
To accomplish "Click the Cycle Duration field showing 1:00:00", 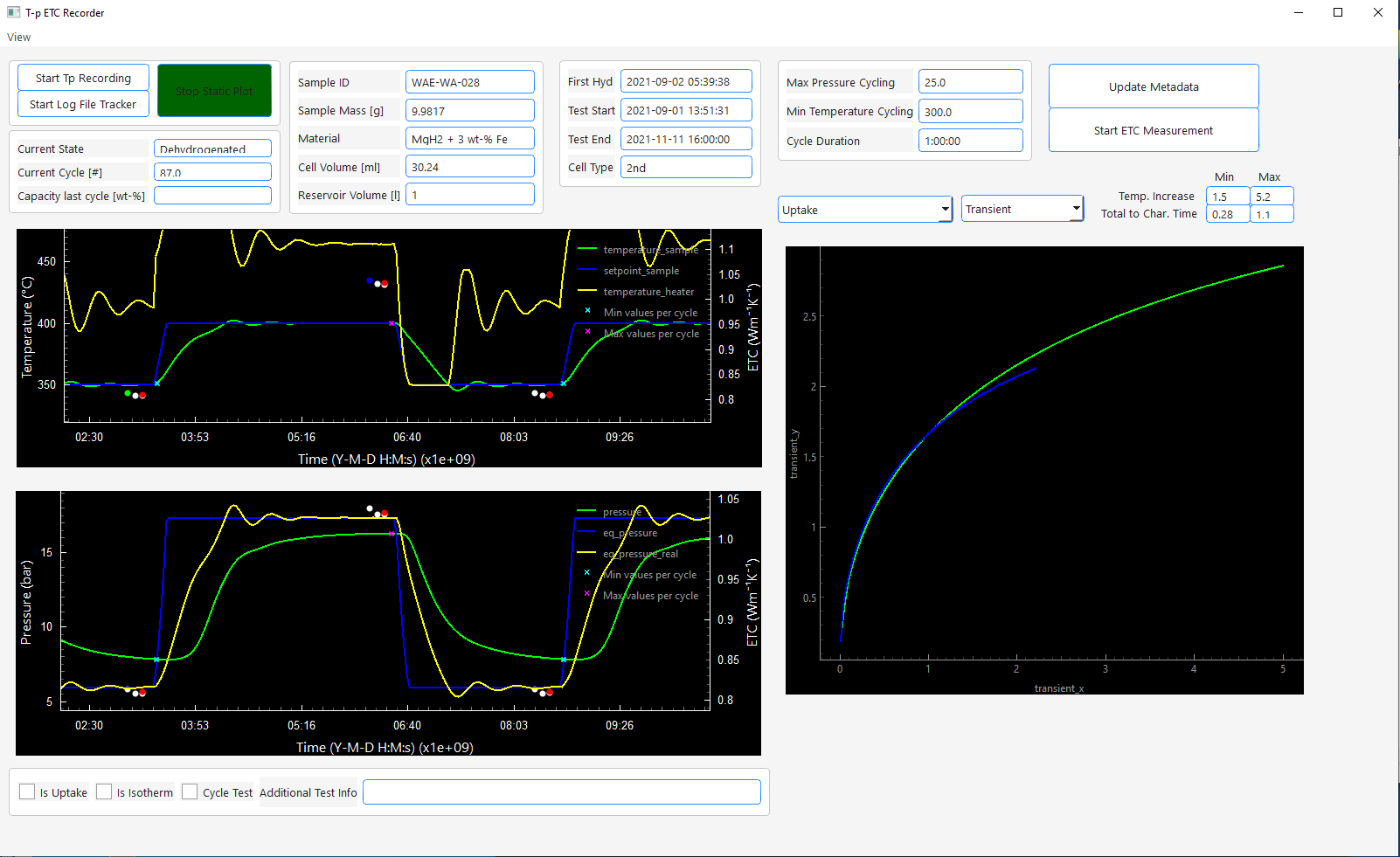I will (970, 140).
